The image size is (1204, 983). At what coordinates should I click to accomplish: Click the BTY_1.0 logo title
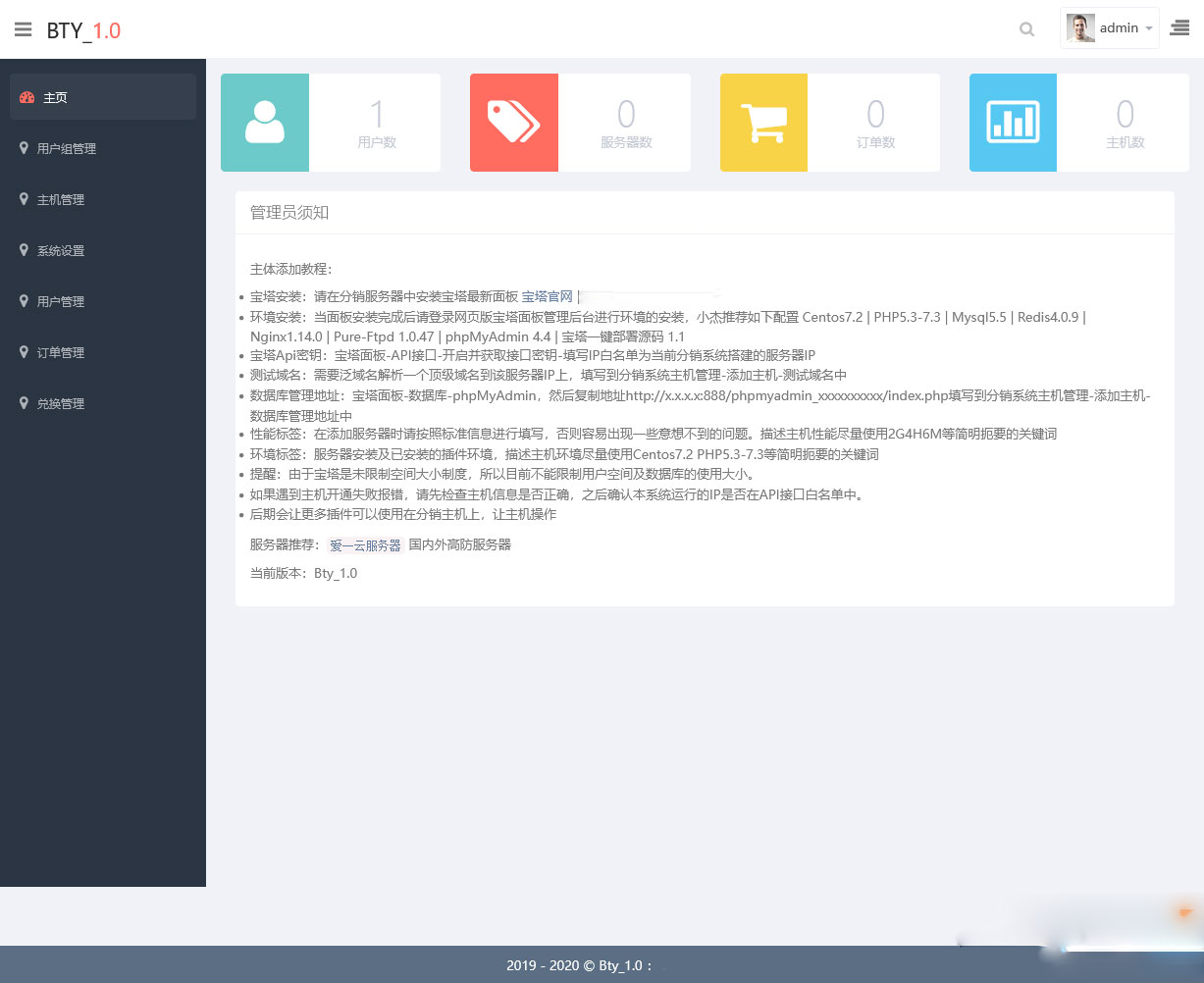[83, 30]
